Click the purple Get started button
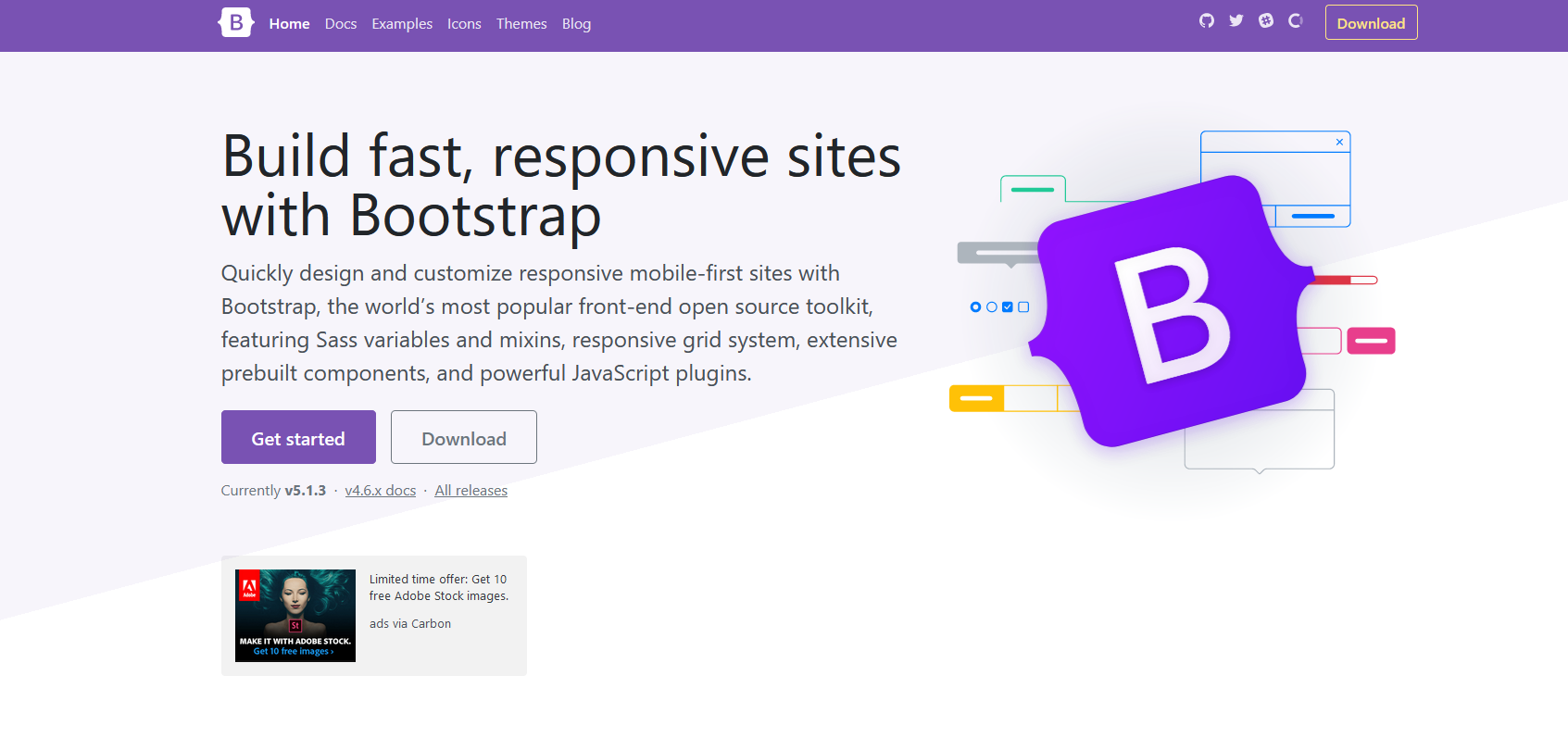Image resolution: width=1568 pixels, height=738 pixels. click(x=298, y=437)
